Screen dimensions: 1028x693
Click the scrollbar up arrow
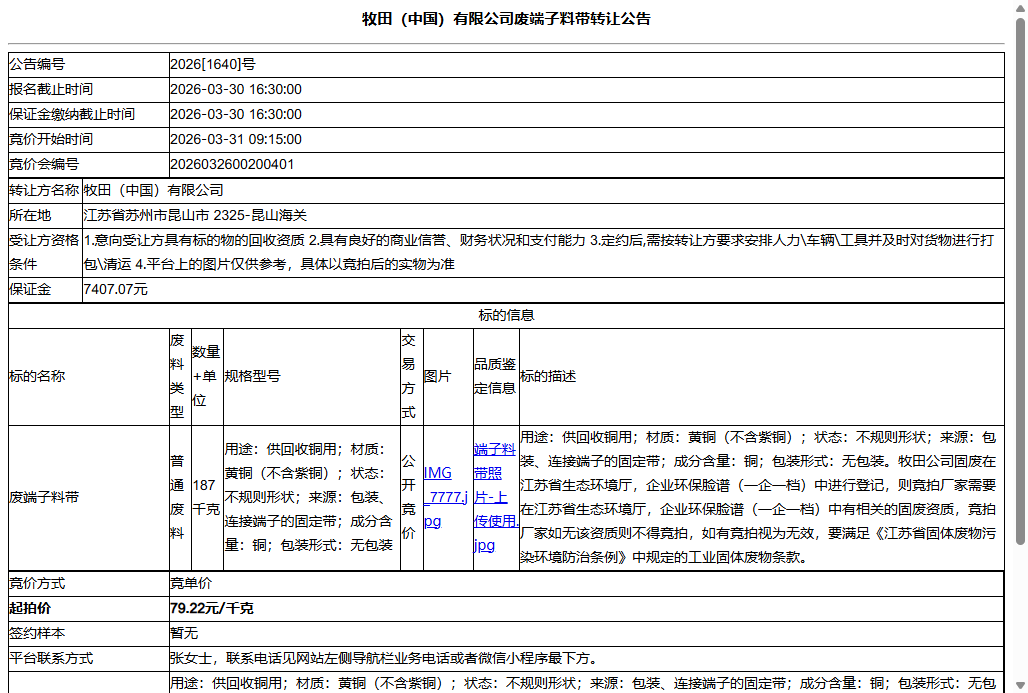(1019, 7)
